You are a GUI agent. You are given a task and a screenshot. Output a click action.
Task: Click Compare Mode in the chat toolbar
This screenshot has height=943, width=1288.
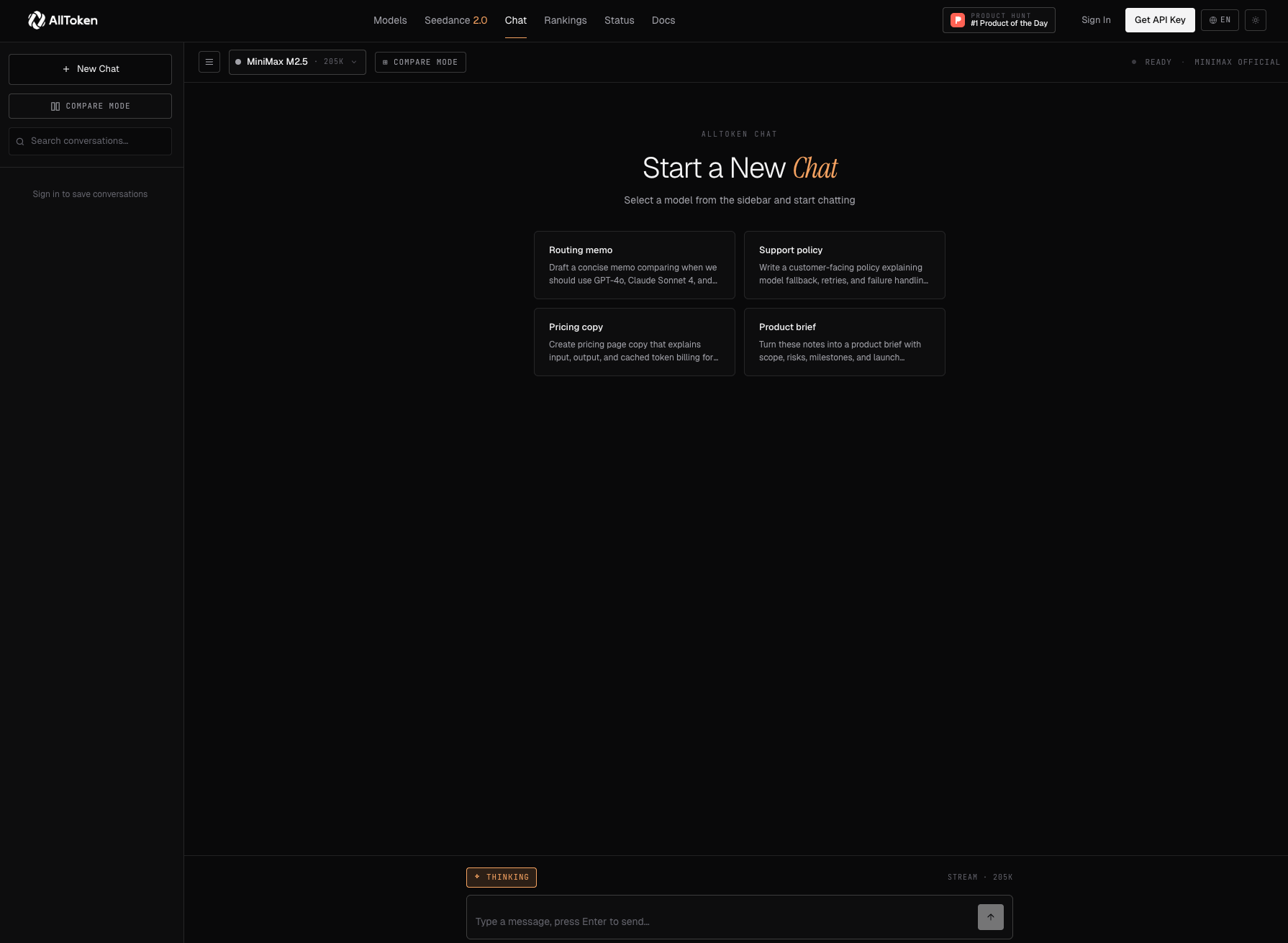[420, 63]
